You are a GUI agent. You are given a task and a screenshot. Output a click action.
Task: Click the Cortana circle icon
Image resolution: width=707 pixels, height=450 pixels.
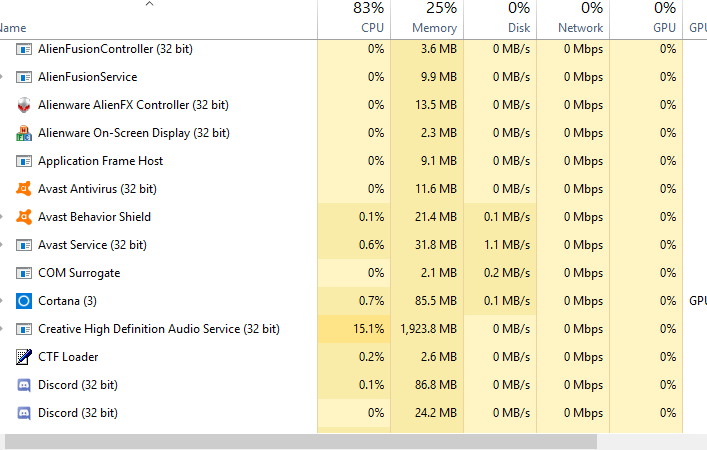click(x=24, y=301)
